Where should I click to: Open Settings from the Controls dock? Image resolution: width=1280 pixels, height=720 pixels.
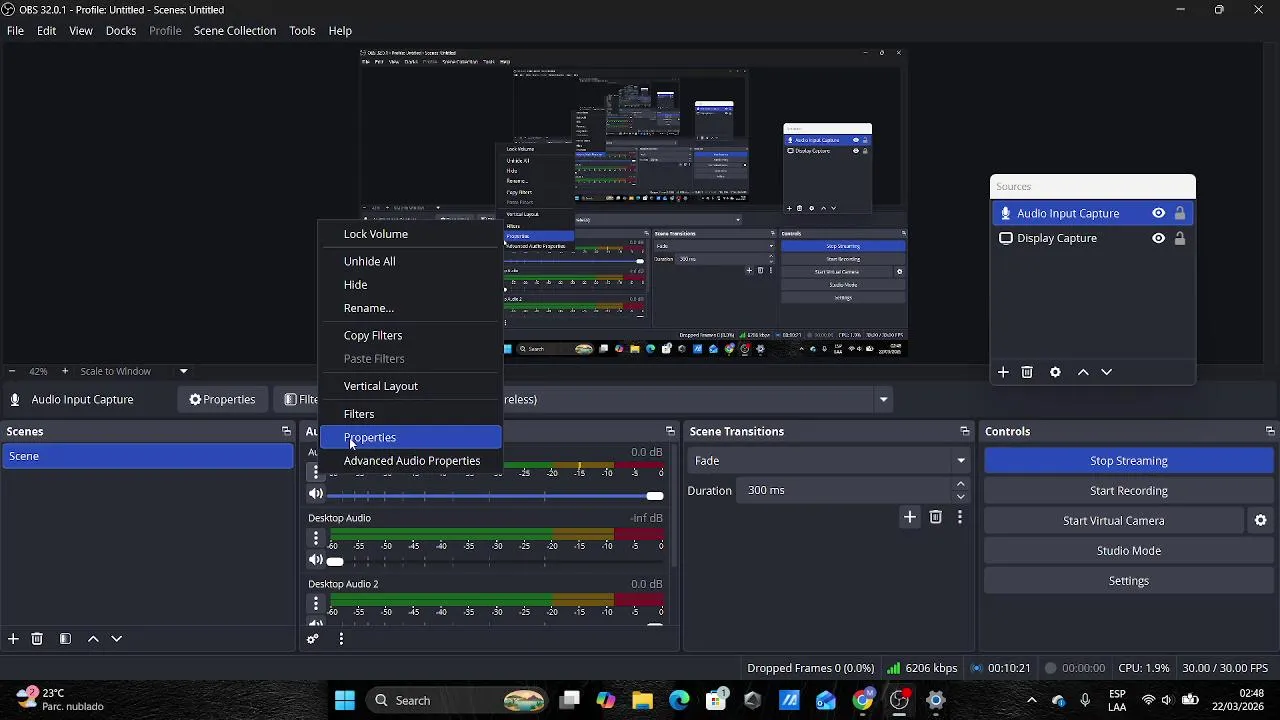[1128, 581]
